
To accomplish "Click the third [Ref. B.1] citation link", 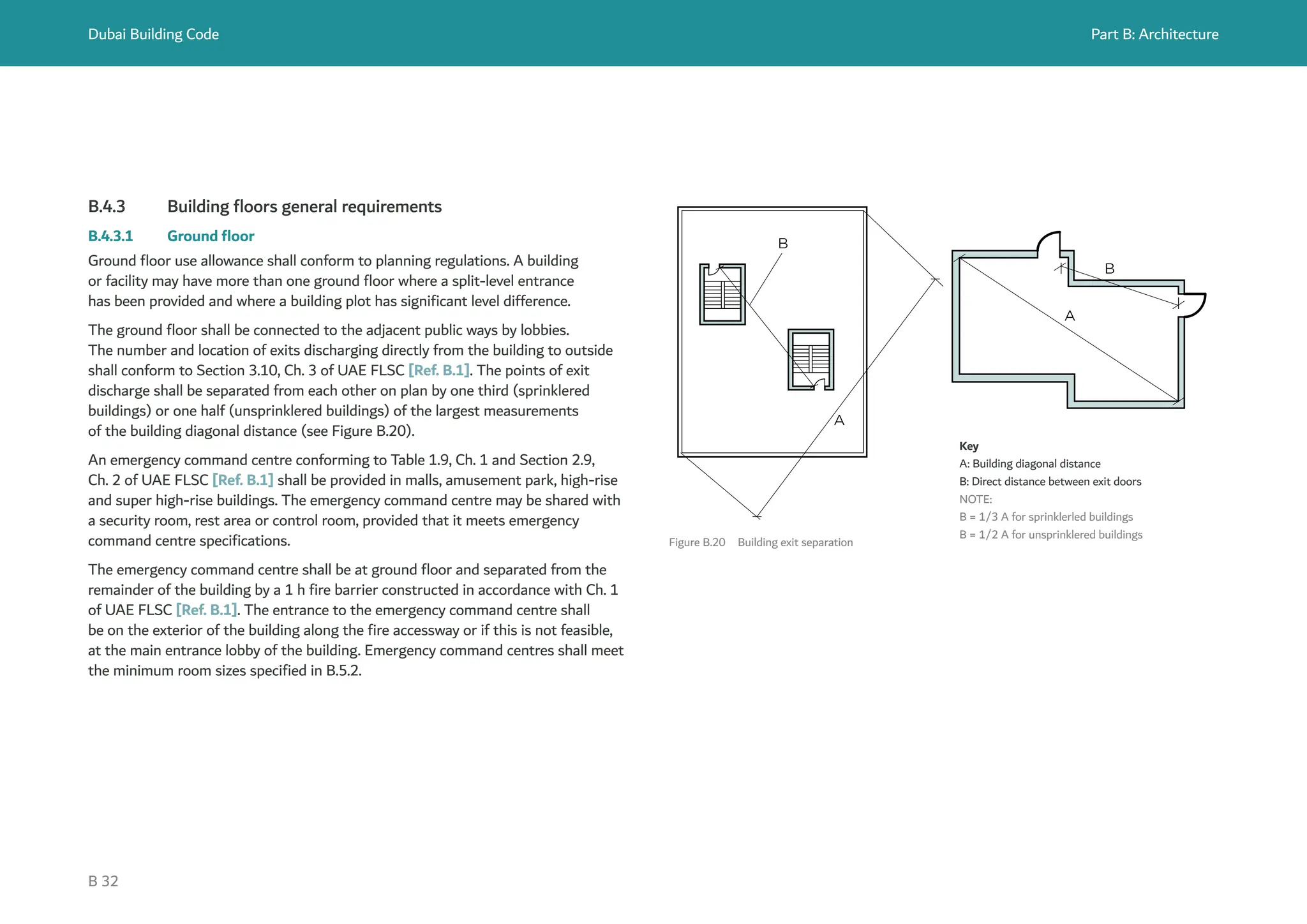I will pyautogui.click(x=206, y=610).
